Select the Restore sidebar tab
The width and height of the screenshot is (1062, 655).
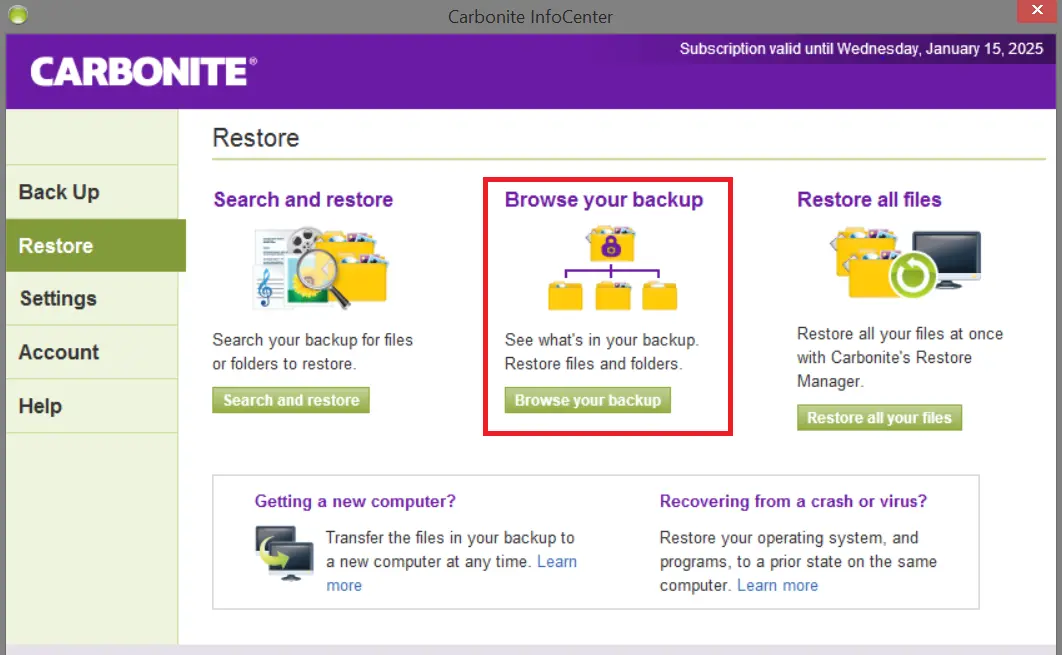56,246
